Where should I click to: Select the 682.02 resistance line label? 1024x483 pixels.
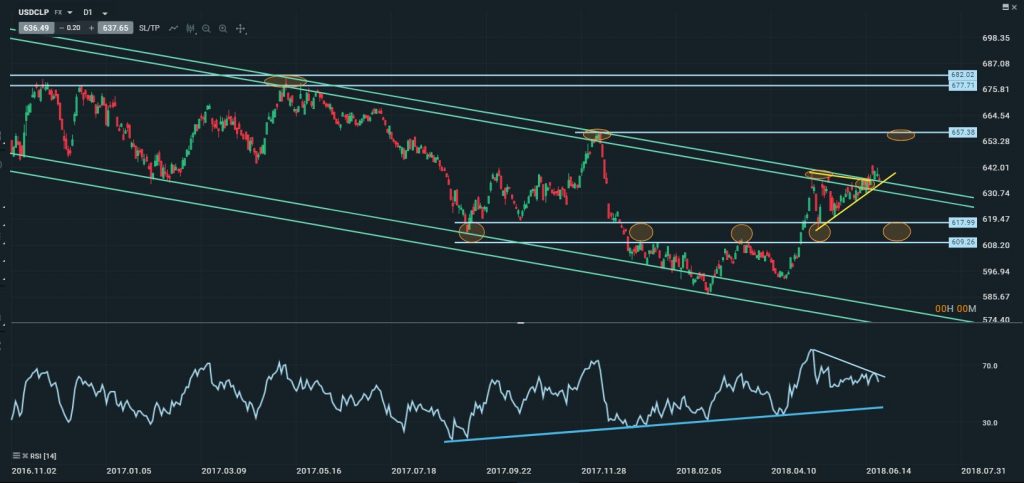click(961, 75)
